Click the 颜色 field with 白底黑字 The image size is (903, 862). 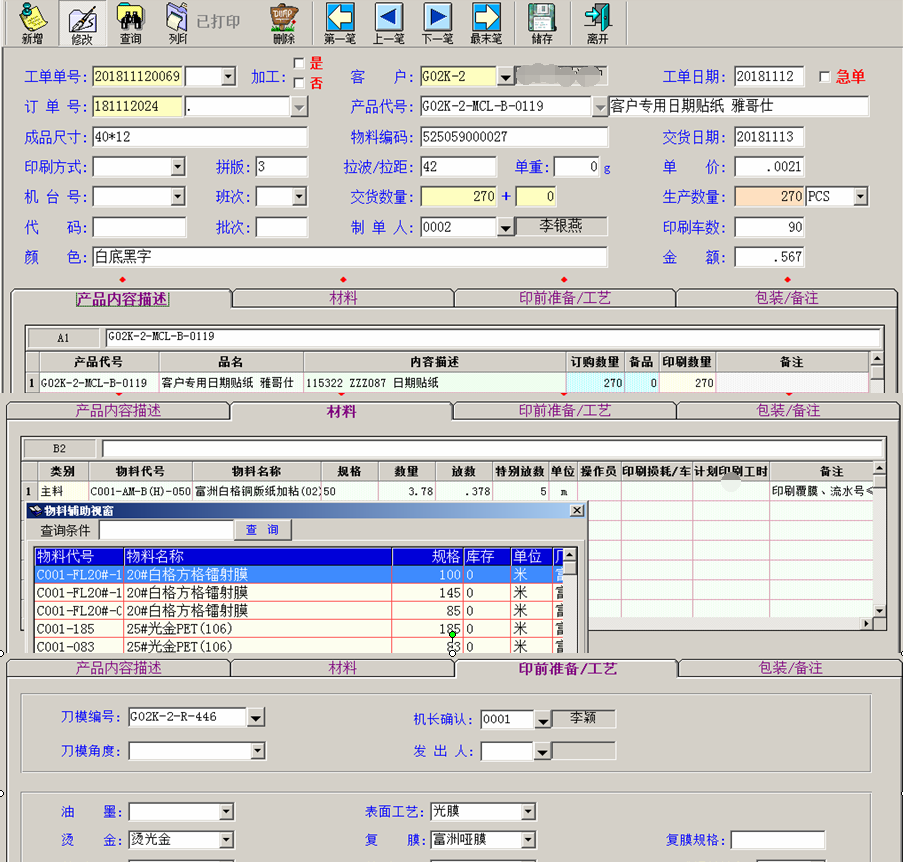coord(350,257)
